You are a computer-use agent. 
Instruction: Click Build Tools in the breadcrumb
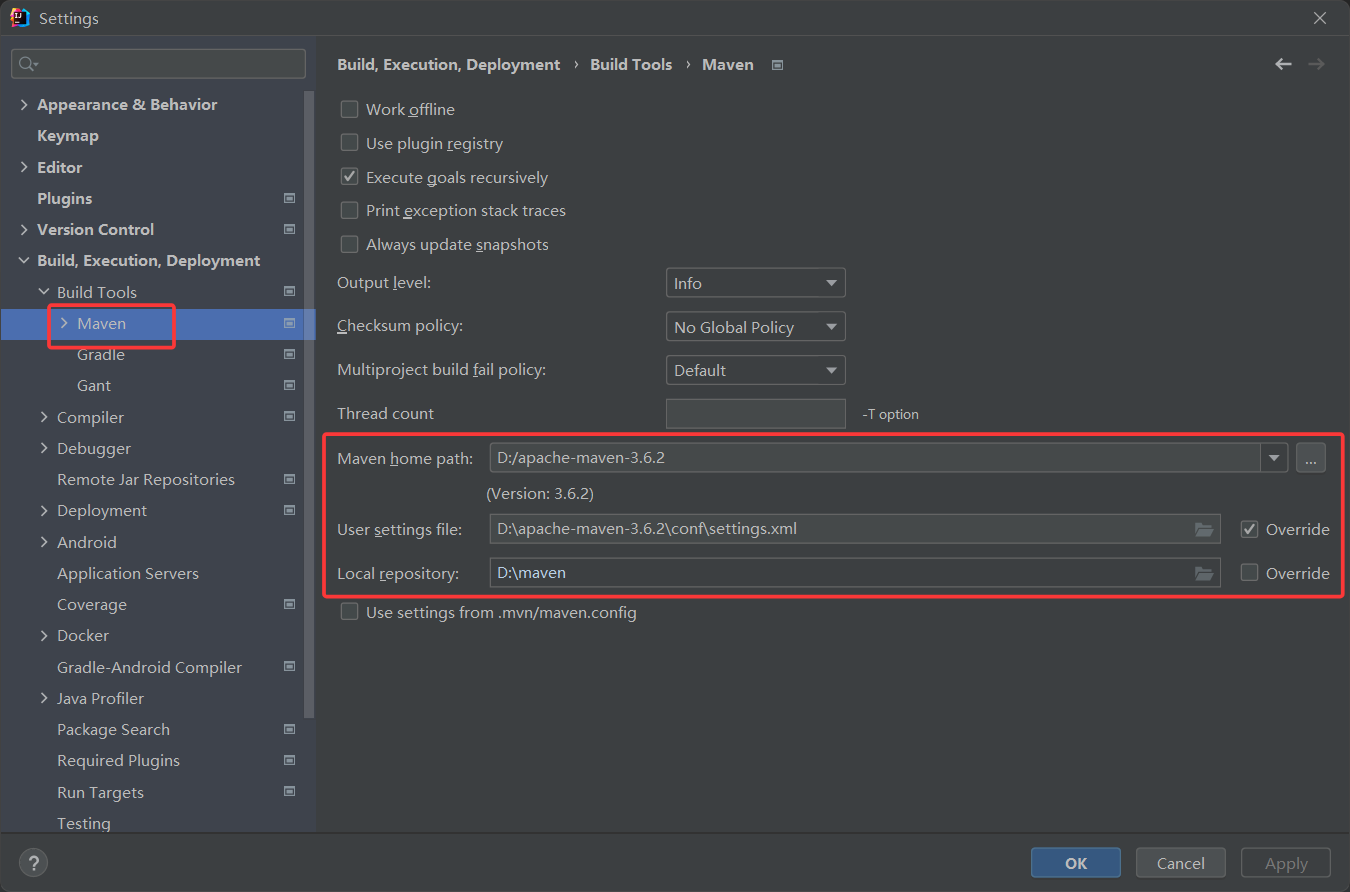pos(631,64)
